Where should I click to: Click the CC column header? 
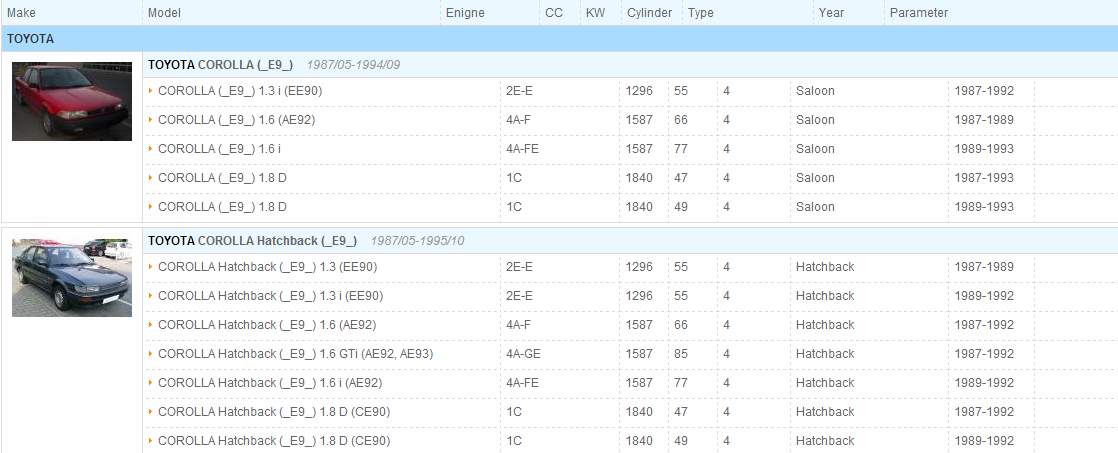click(554, 13)
